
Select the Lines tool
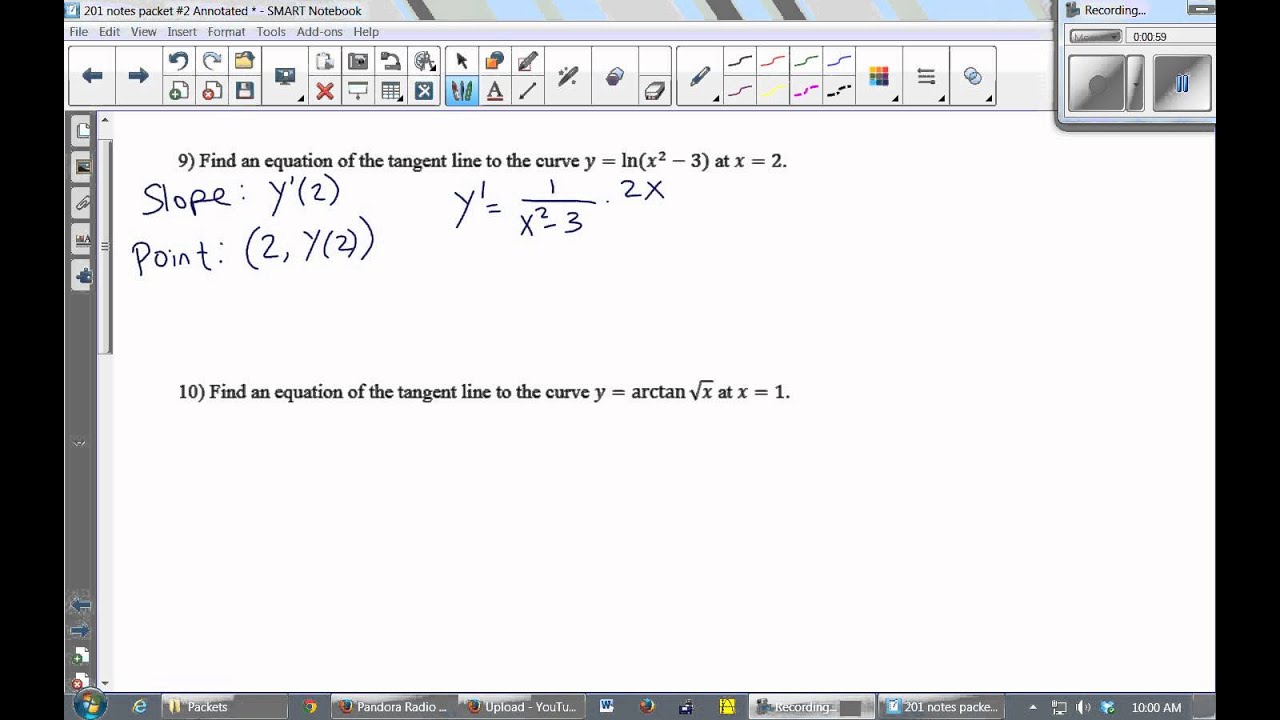pos(527,91)
